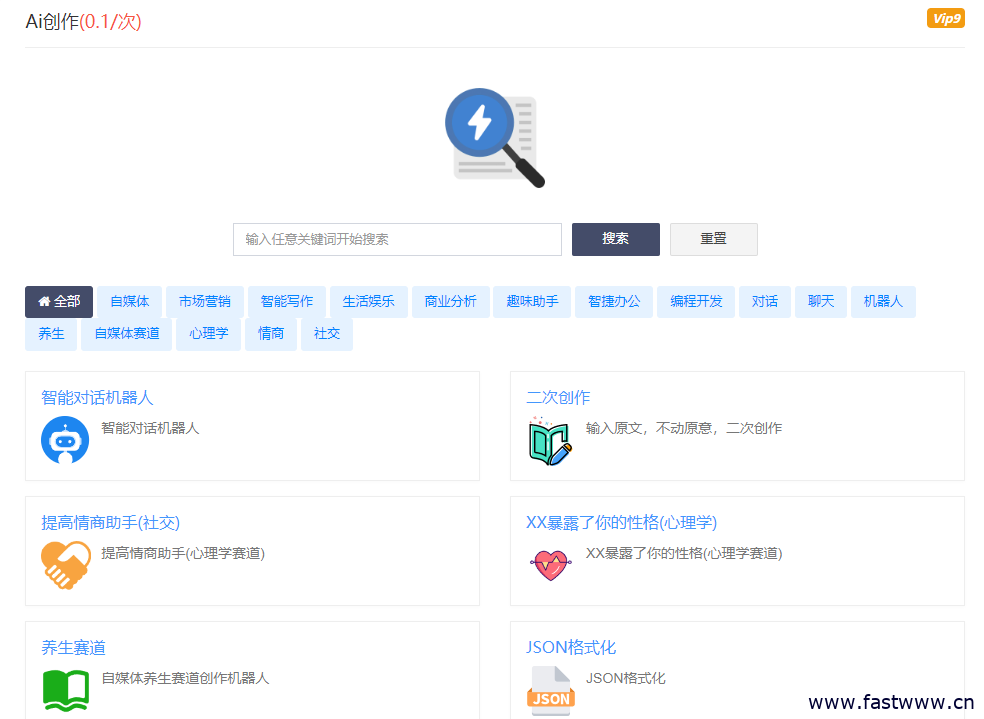Click the heart icon for XX暴露了你的性格
The height and width of the screenshot is (719, 984).
point(549,562)
